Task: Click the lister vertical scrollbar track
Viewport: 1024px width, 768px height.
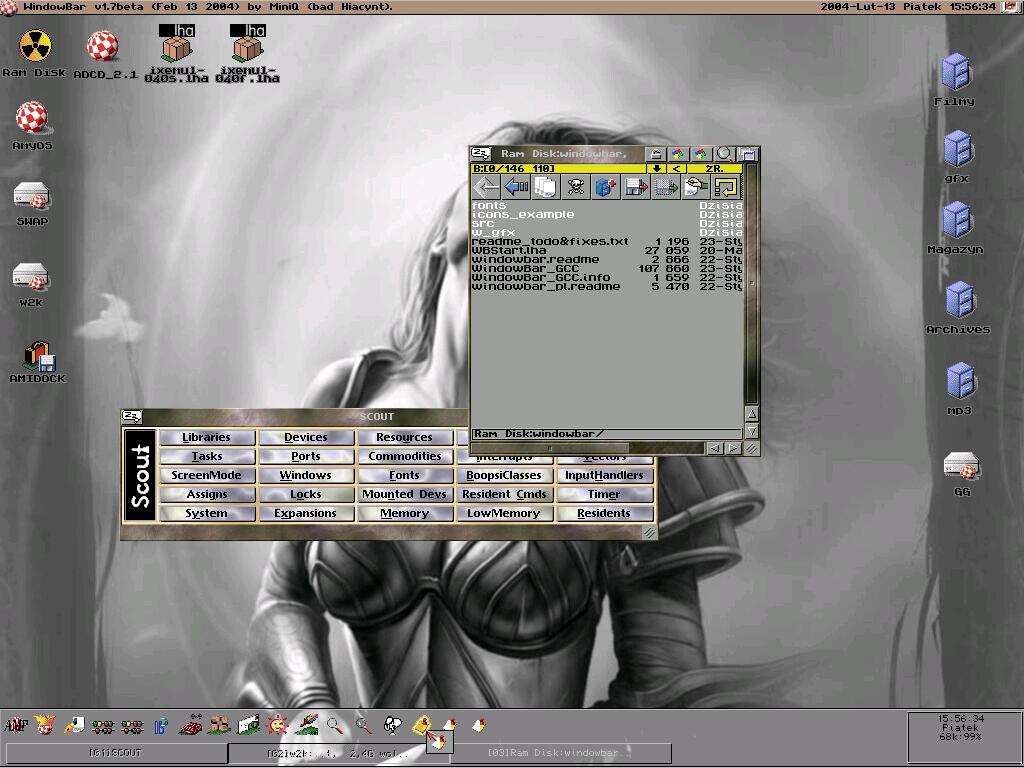Action: point(752,283)
